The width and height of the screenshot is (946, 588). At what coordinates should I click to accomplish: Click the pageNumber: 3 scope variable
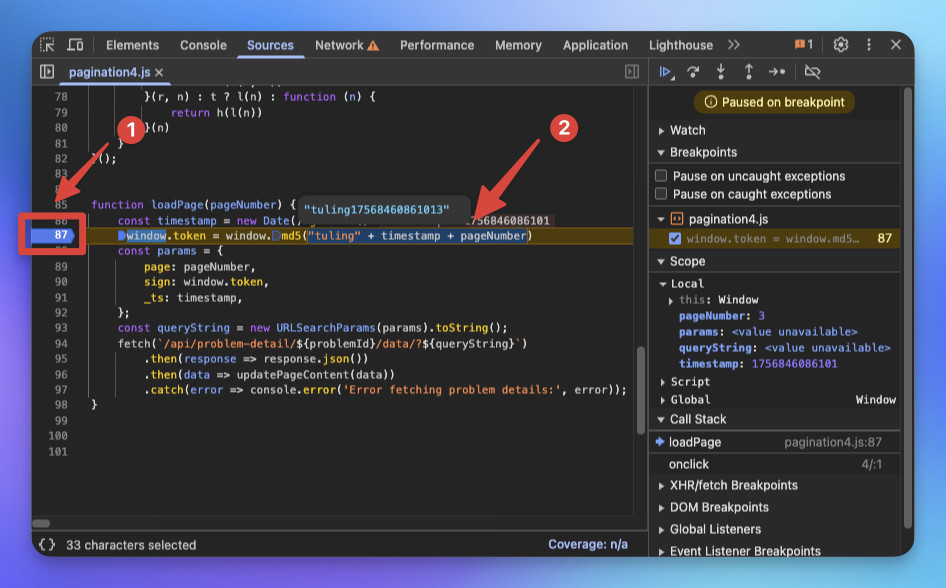pos(722,316)
